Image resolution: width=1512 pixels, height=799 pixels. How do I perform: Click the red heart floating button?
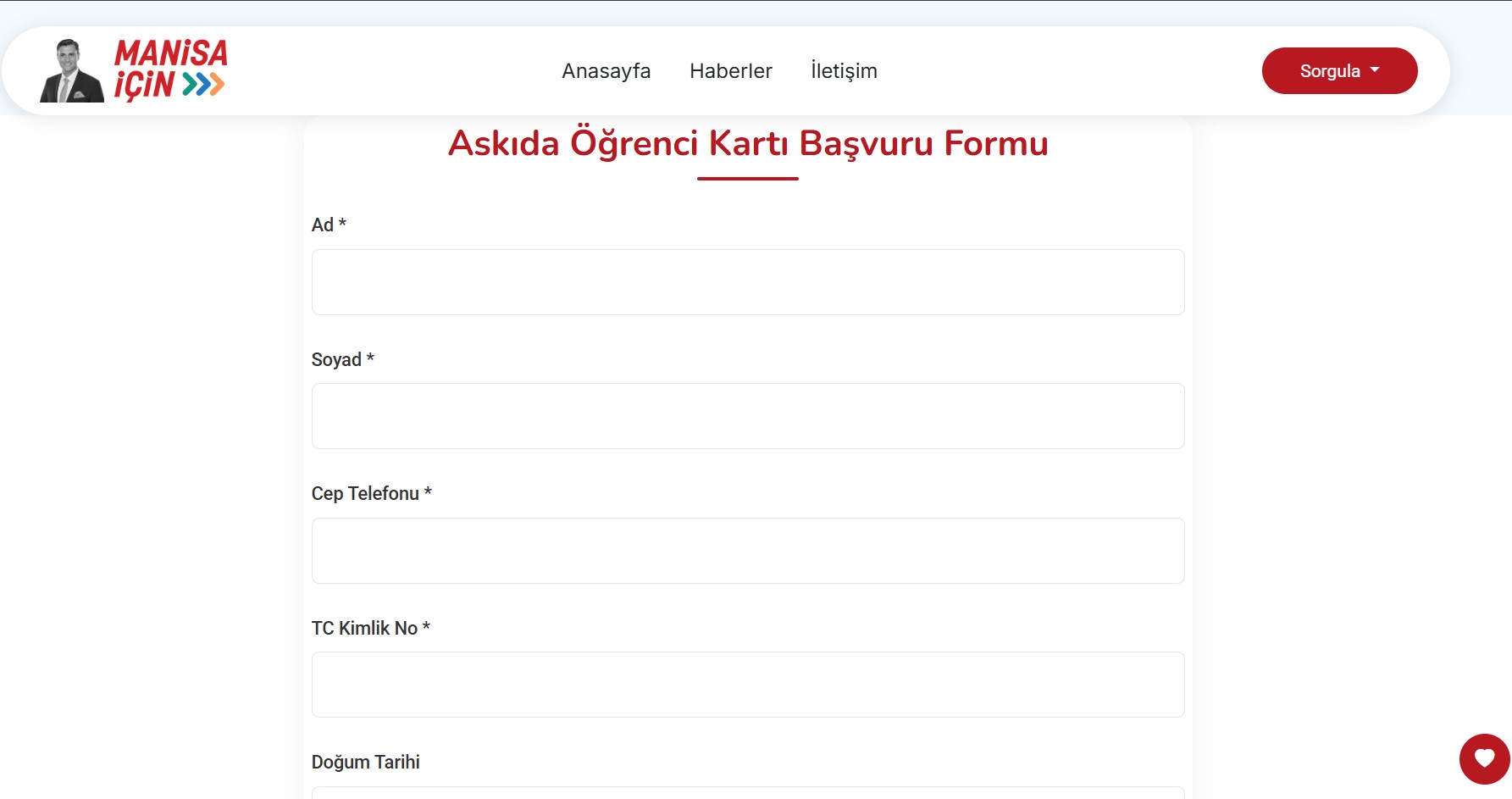pos(1484,758)
